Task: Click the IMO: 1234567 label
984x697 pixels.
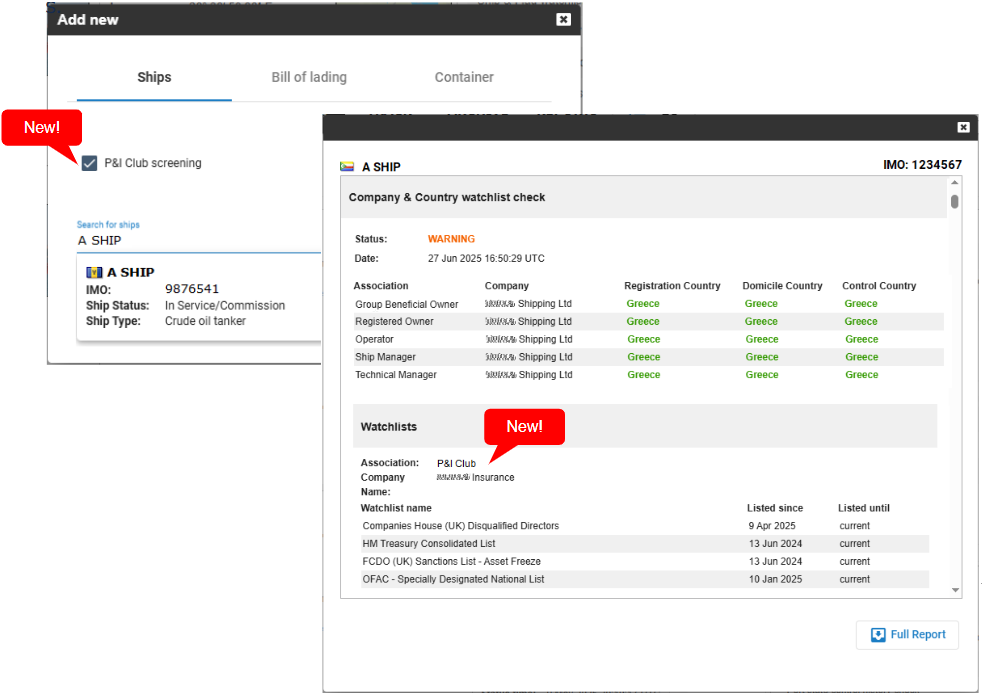Action: (922, 165)
